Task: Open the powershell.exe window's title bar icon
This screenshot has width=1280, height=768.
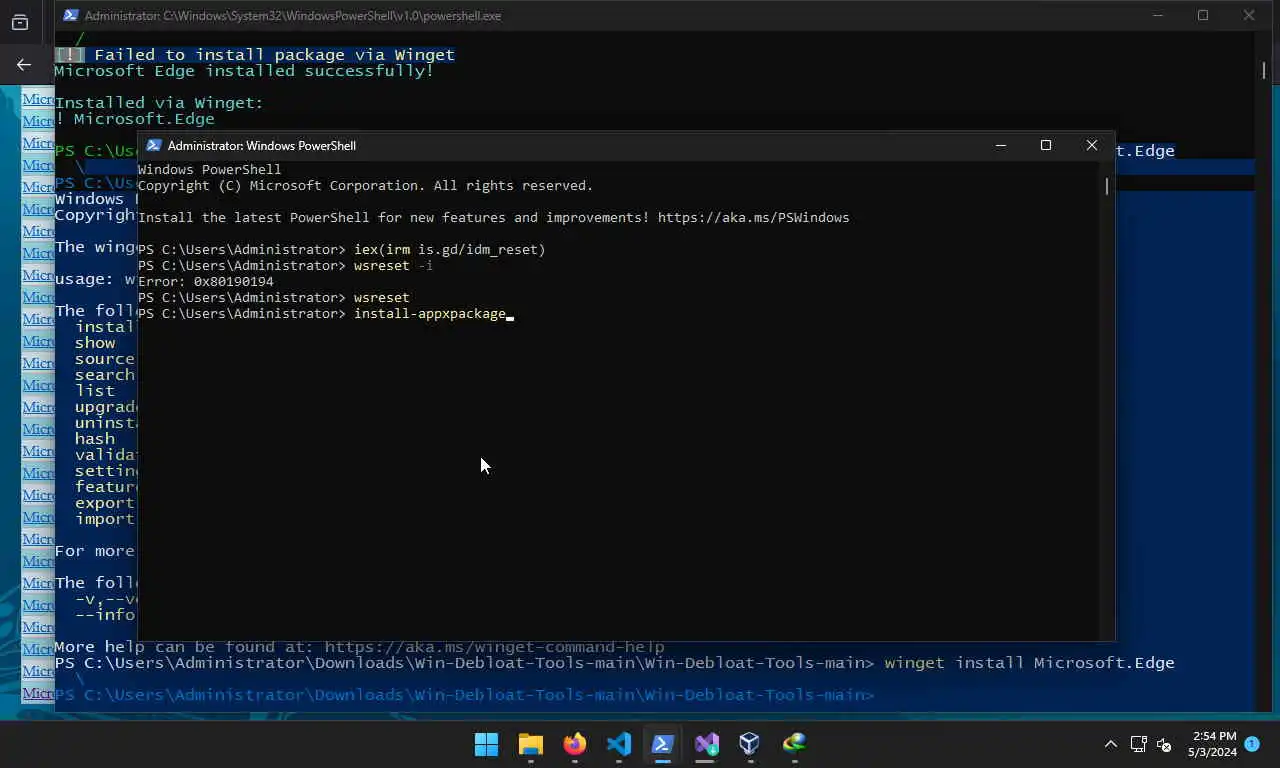Action: point(71,16)
